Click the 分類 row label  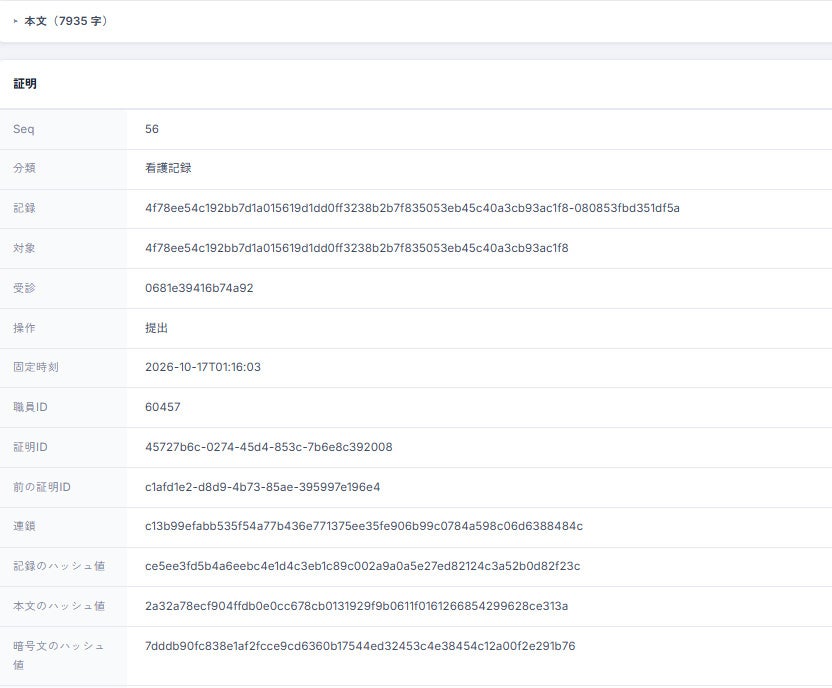pos(24,168)
